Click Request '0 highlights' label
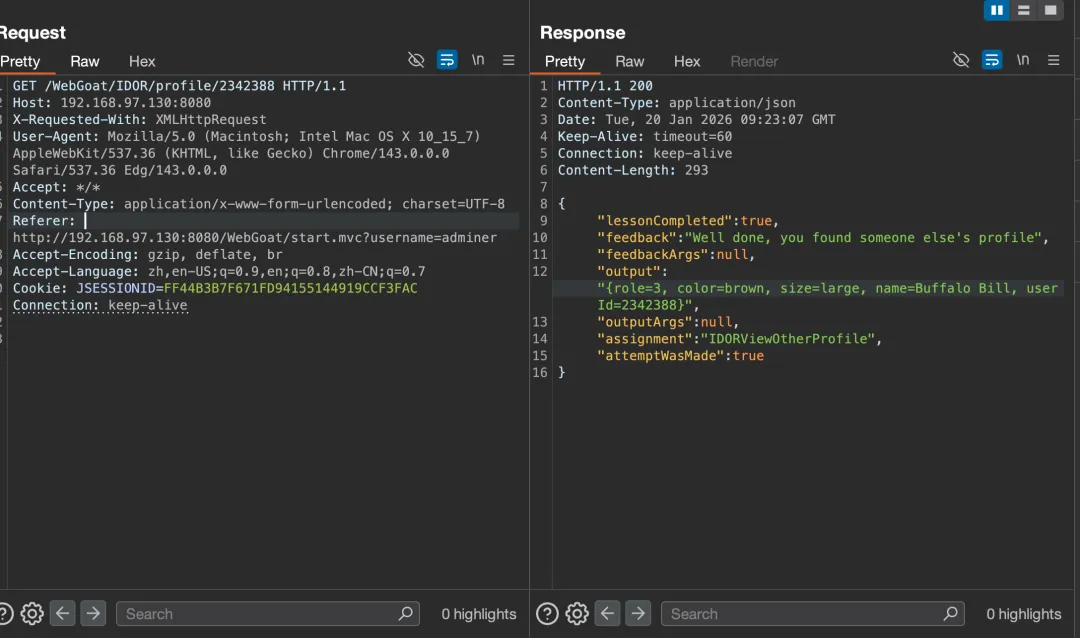This screenshot has width=1080, height=638. point(479,614)
